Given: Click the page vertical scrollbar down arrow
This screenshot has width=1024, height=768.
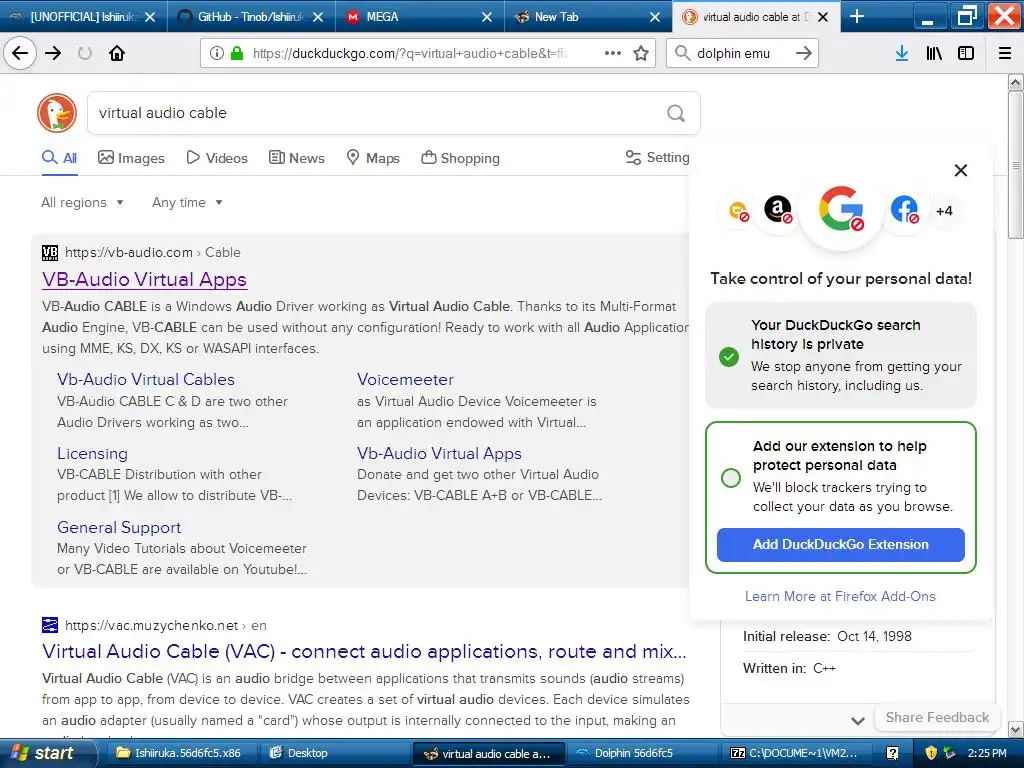Looking at the screenshot, I should [x=1015, y=729].
